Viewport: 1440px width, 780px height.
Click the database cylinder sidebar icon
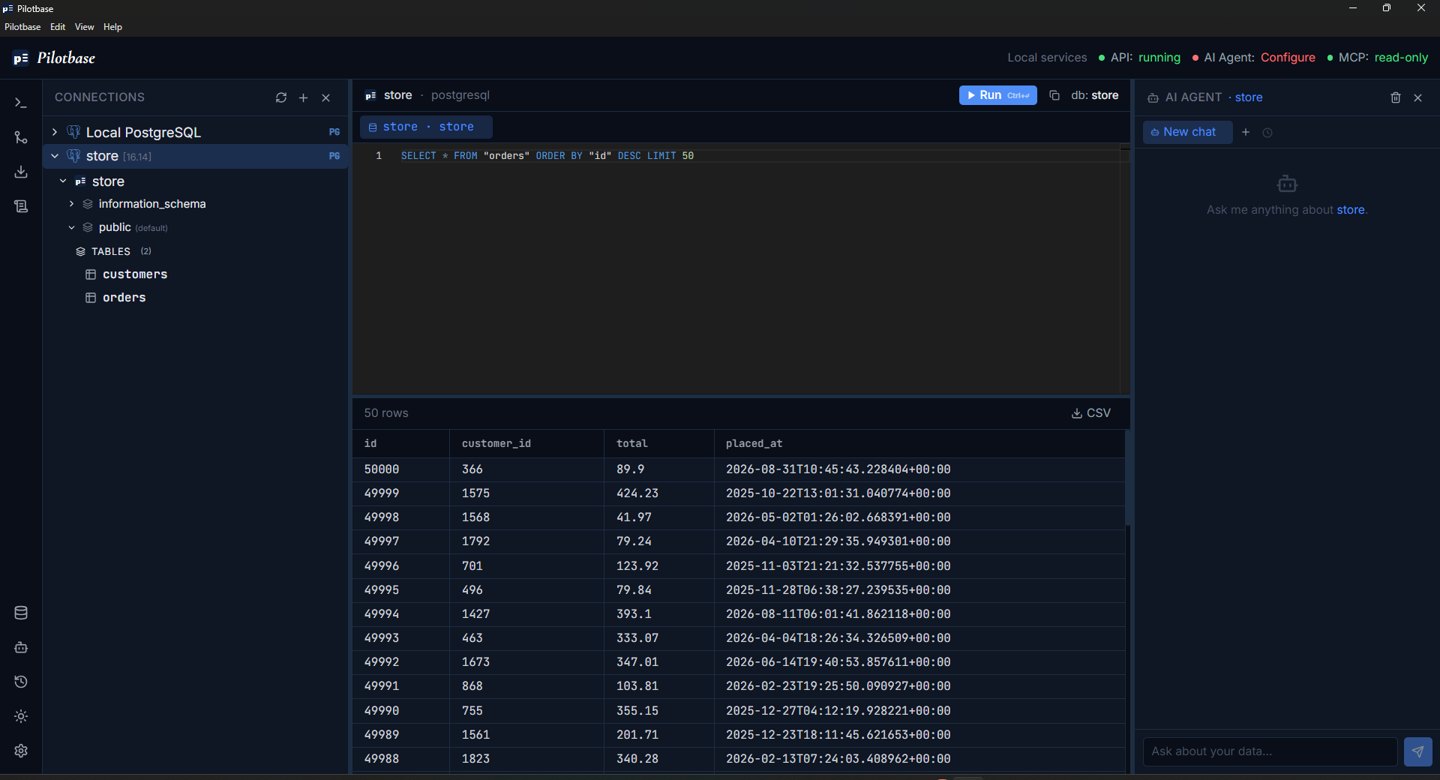pos(20,613)
